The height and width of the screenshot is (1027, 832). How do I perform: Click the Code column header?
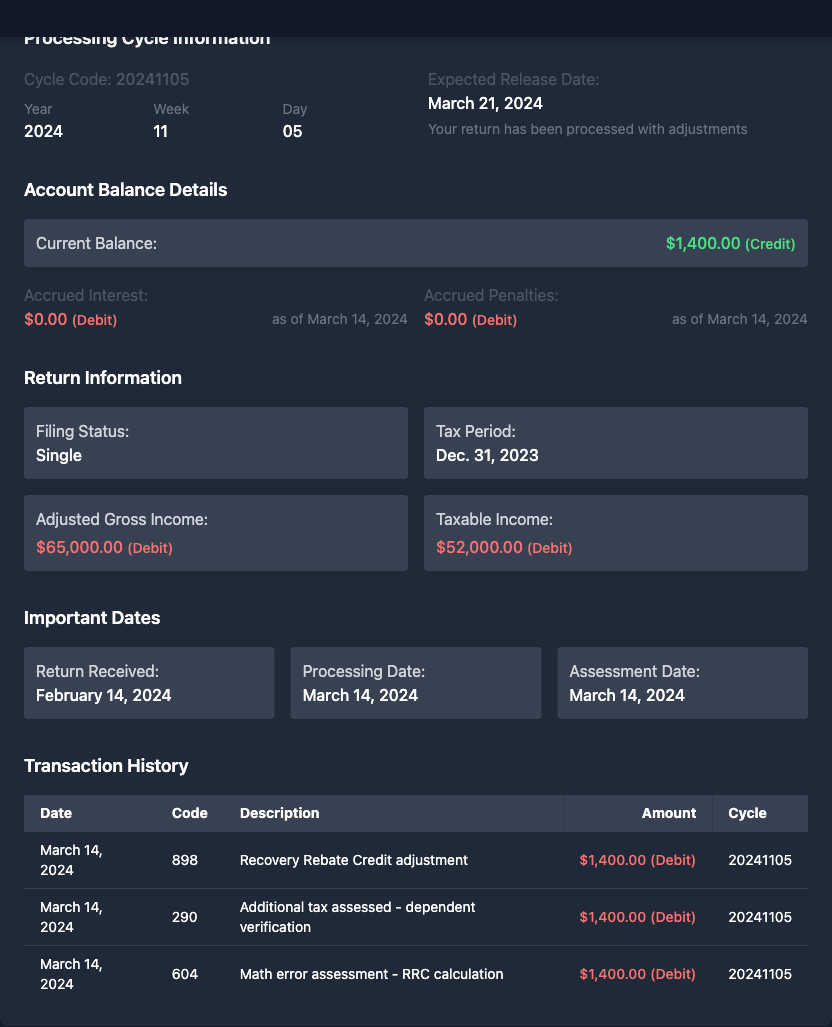pos(189,813)
